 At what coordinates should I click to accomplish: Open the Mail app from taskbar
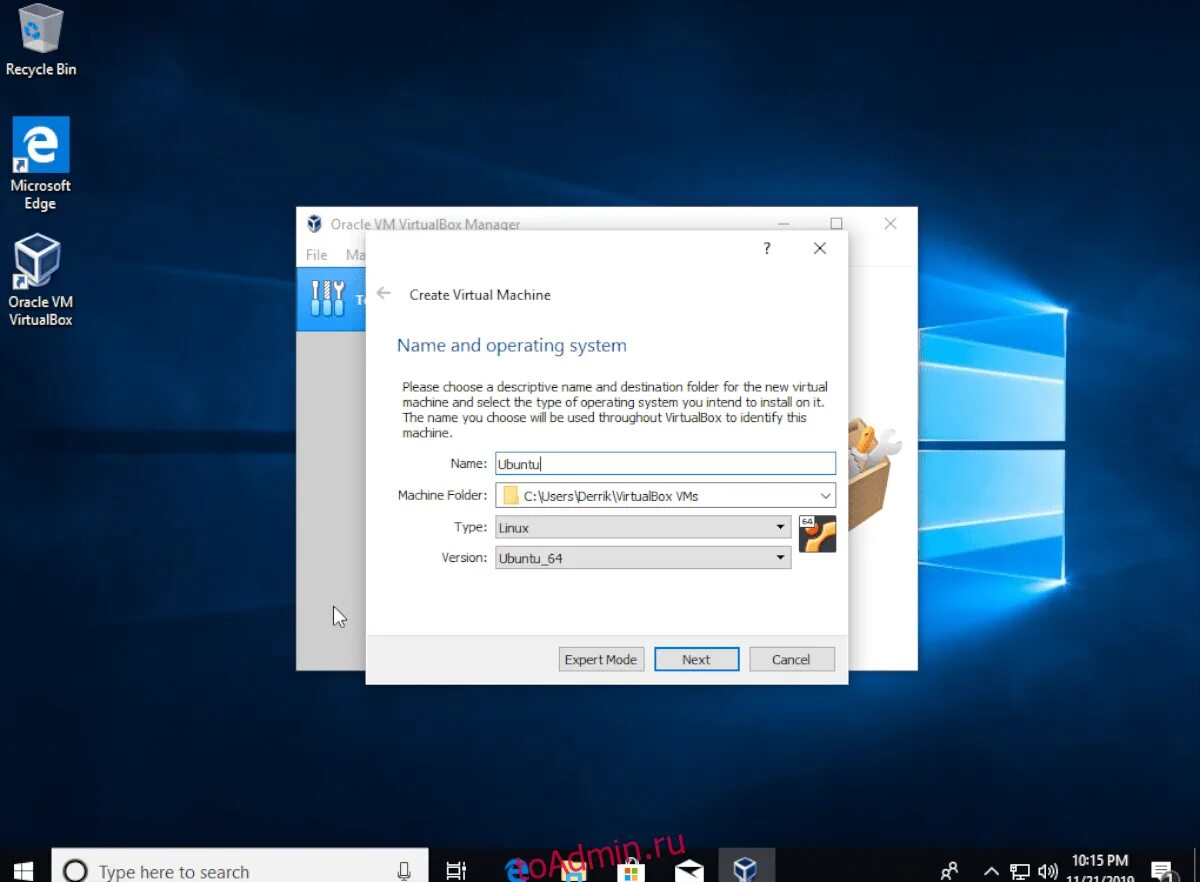tap(689, 870)
